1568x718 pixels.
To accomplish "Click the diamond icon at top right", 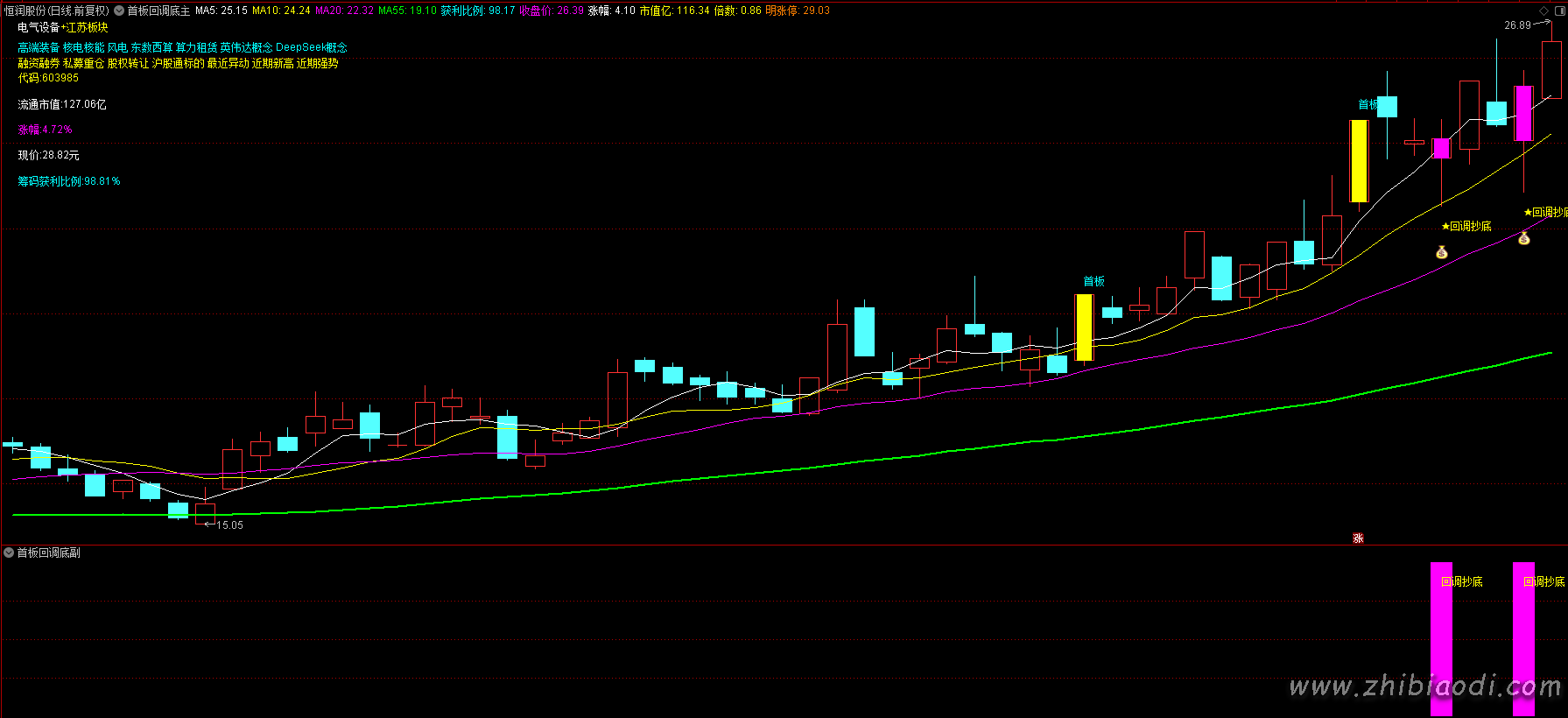I will tap(1543, 11).
